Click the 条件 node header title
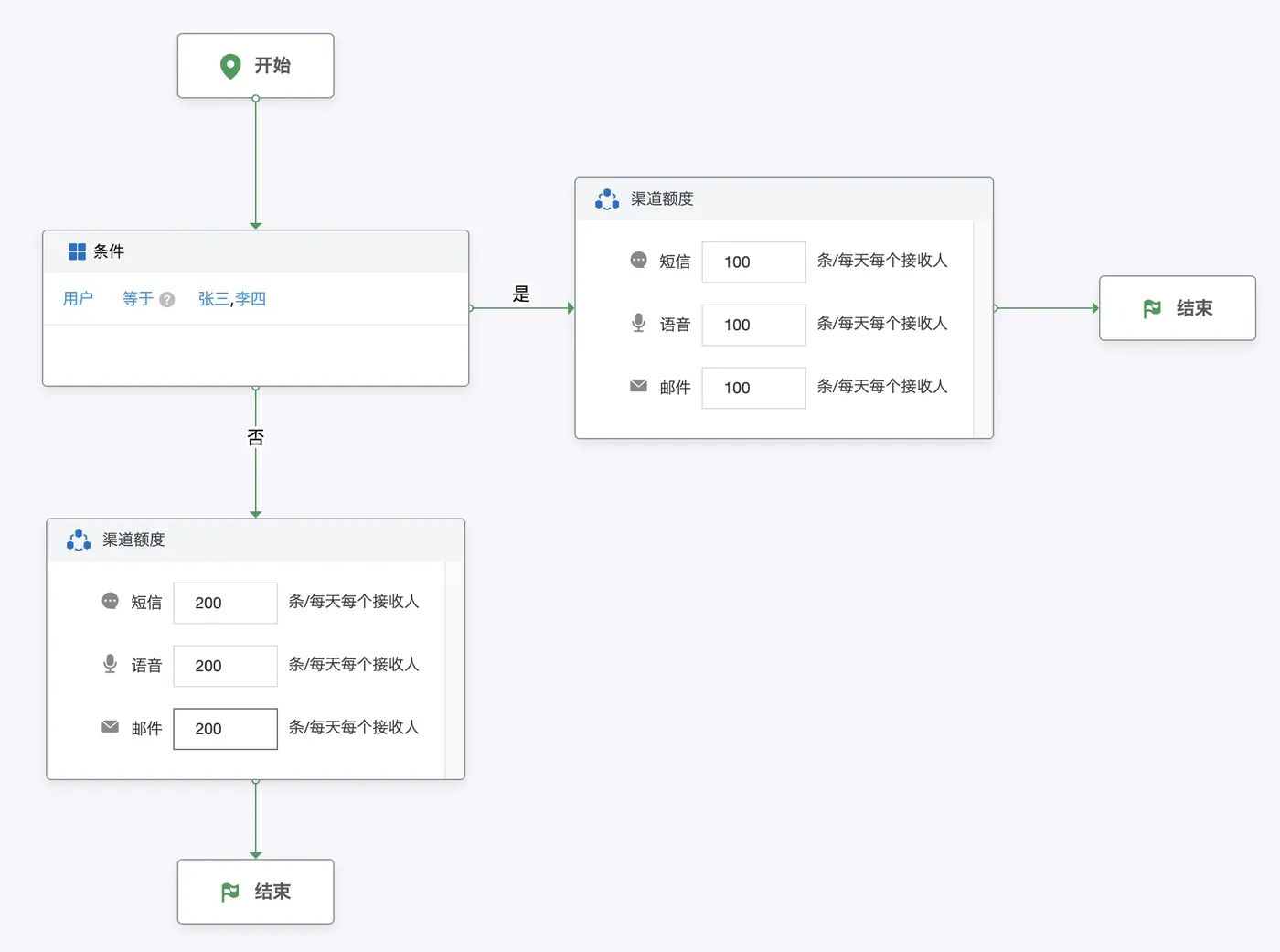The width and height of the screenshot is (1280, 952). (x=109, y=251)
